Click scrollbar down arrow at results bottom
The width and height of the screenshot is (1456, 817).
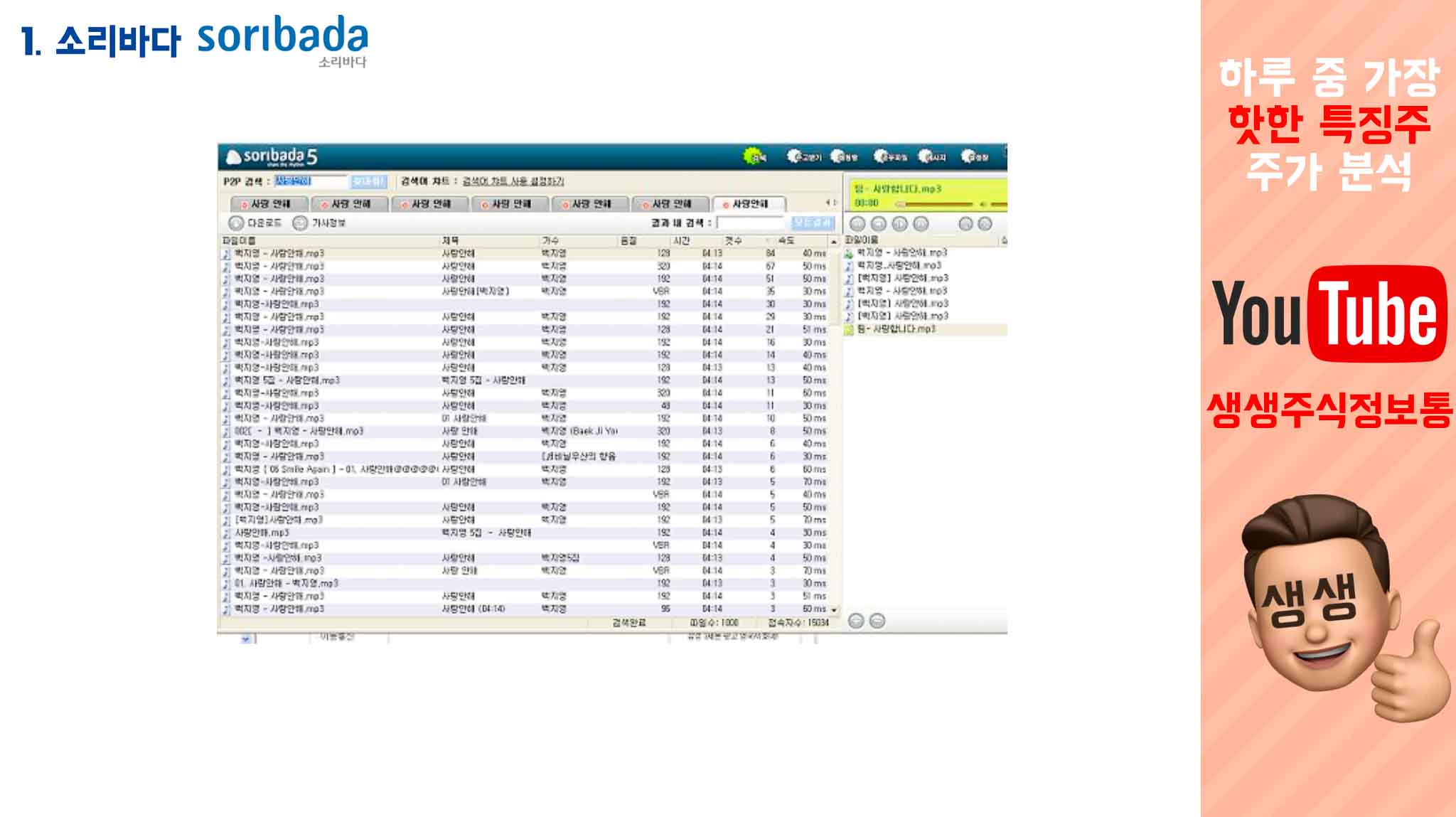(x=834, y=610)
